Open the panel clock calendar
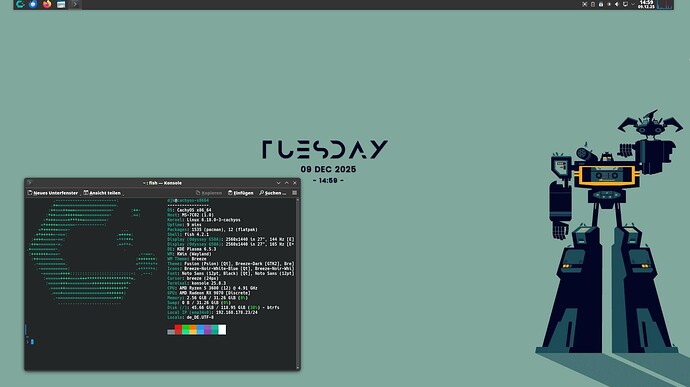The width and height of the screenshot is (690, 387). click(x=646, y=4)
